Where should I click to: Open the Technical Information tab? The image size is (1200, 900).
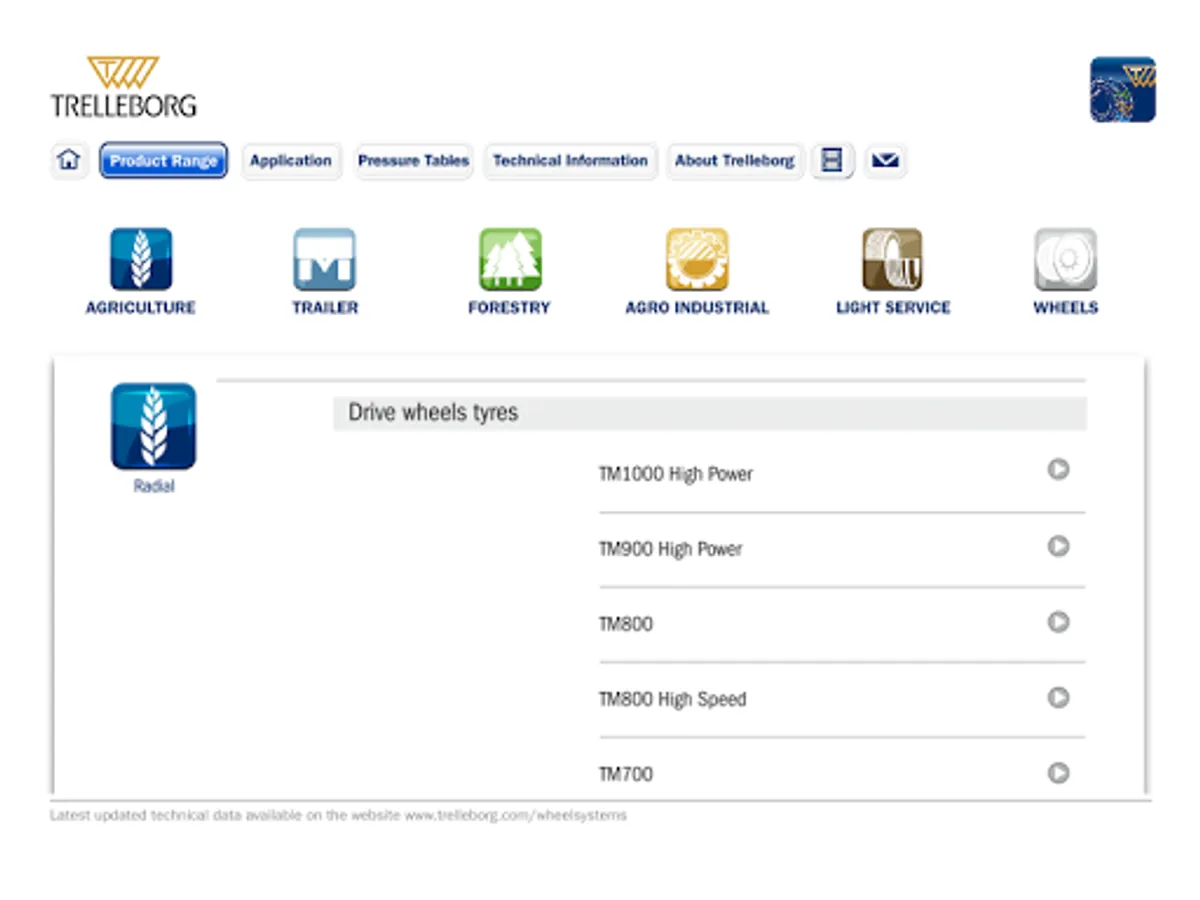pyautogui.click(x=570, y=160)
